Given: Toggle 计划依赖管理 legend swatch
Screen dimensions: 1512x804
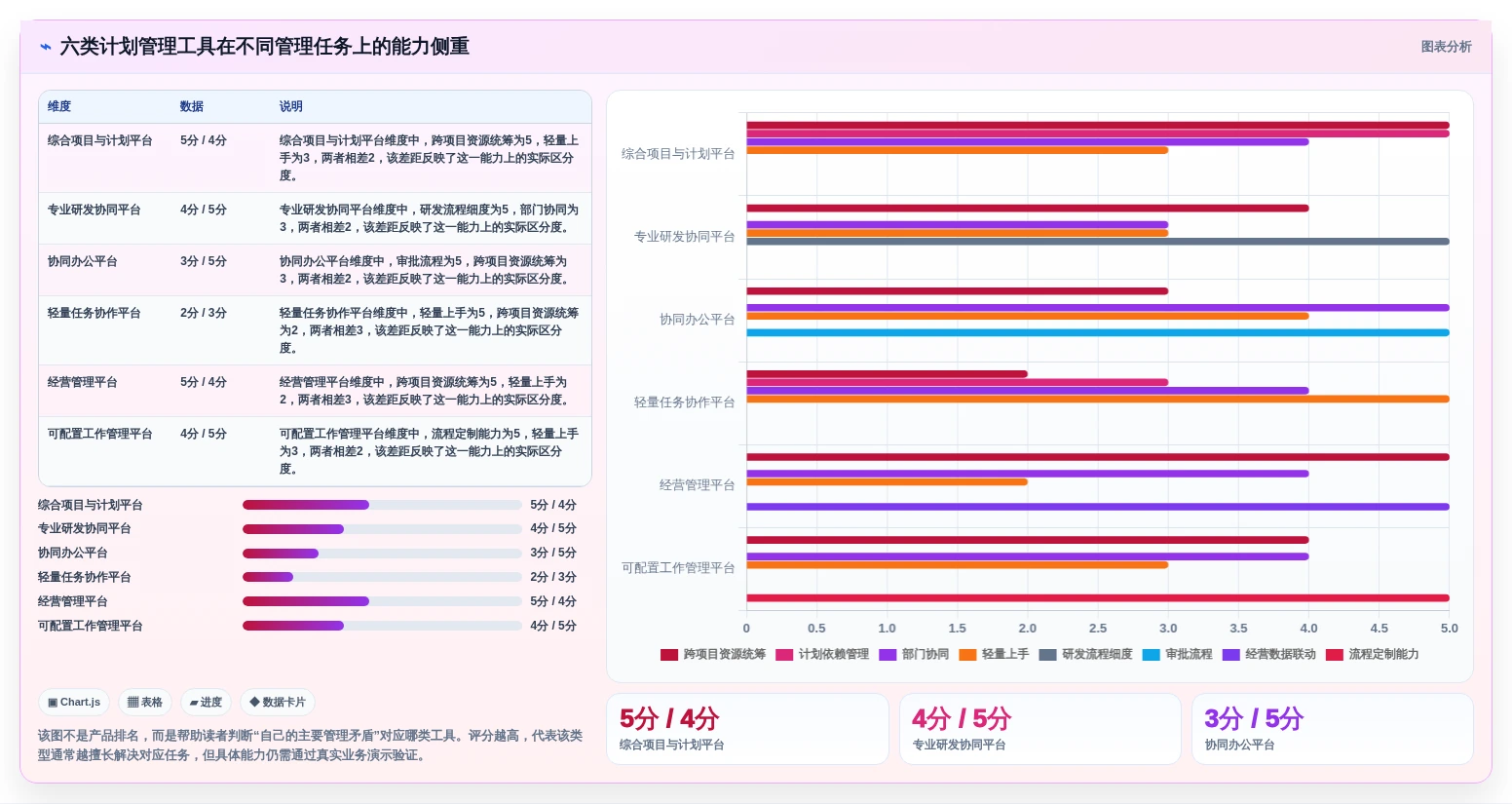Looking at the screenshot, I should [x=784, y=655].
